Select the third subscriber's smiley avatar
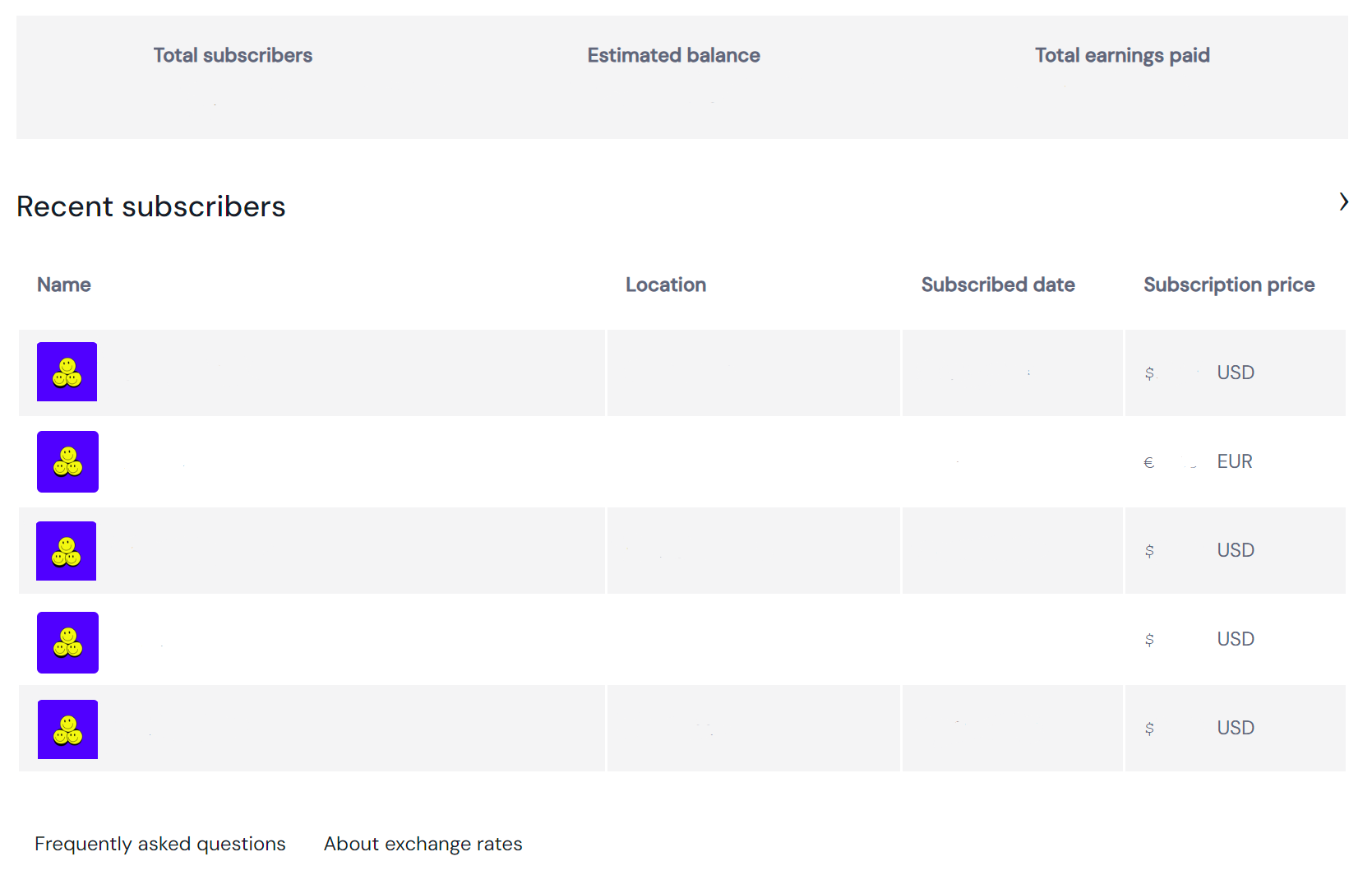 coord(66,551)
